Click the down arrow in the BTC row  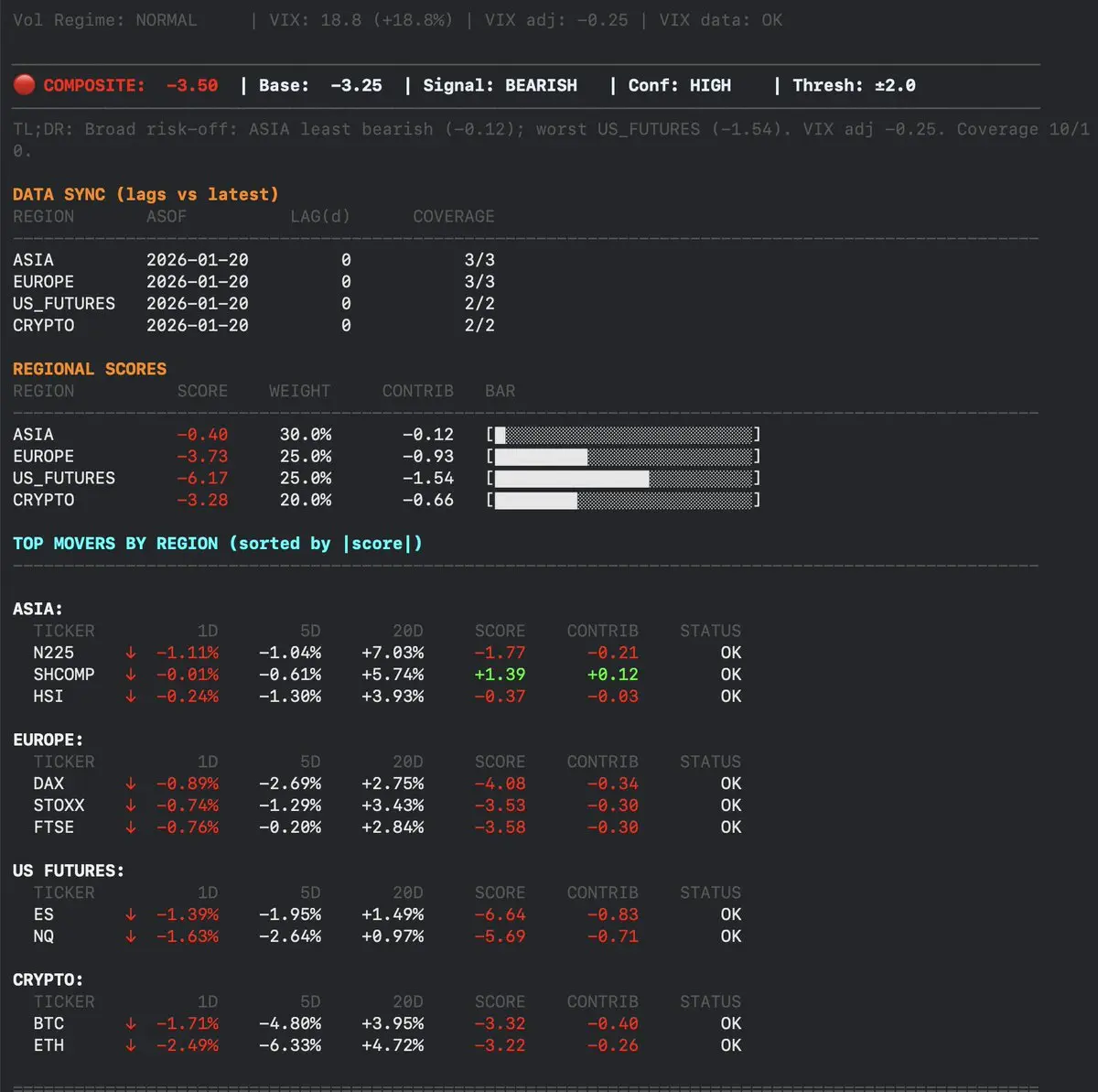pos(131,1023)
